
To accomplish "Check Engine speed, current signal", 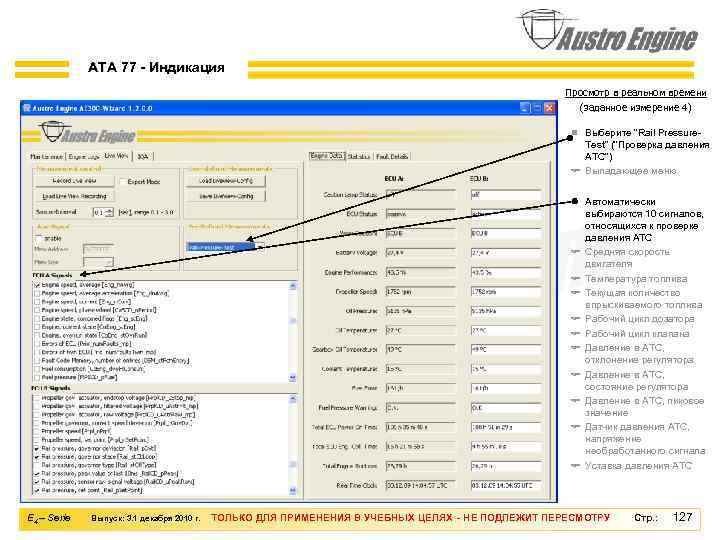I will [x=37, y=302].
